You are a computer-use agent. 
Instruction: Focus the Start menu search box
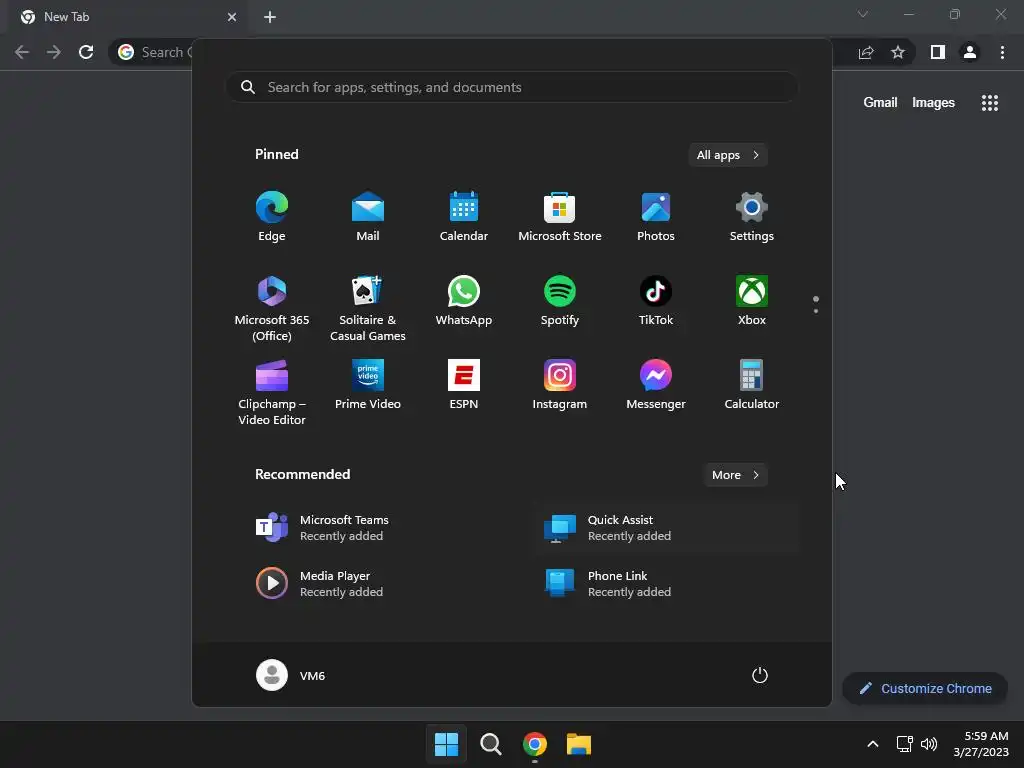pos(512,87)
